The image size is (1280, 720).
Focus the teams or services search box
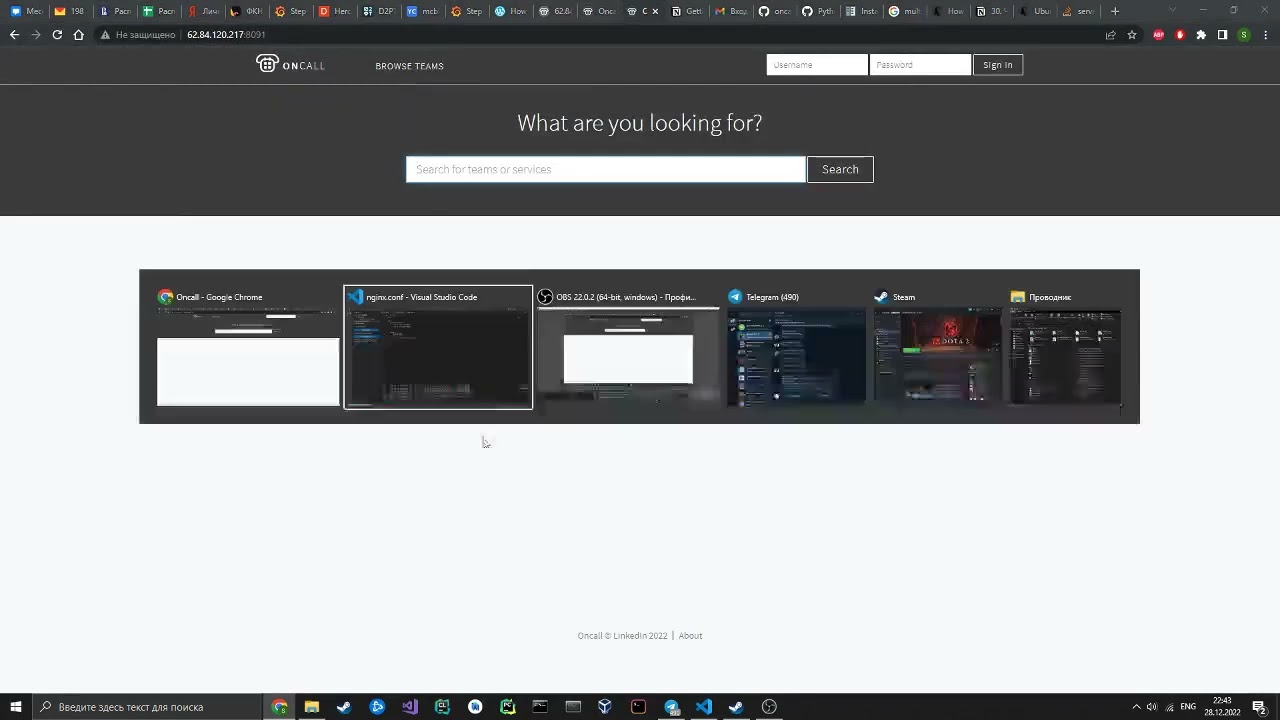(605, 169)
